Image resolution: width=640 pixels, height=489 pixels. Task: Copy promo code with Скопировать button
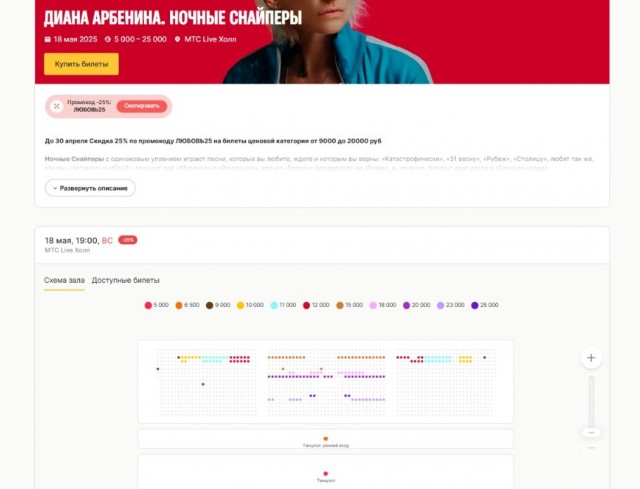tap(142, 106)
